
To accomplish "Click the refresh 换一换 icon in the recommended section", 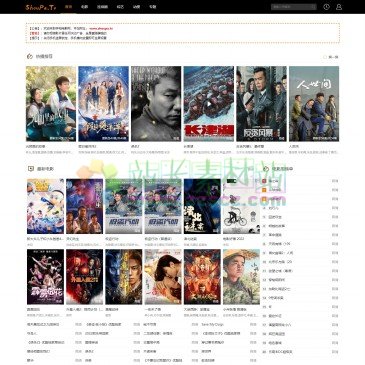I will (325, 57).
